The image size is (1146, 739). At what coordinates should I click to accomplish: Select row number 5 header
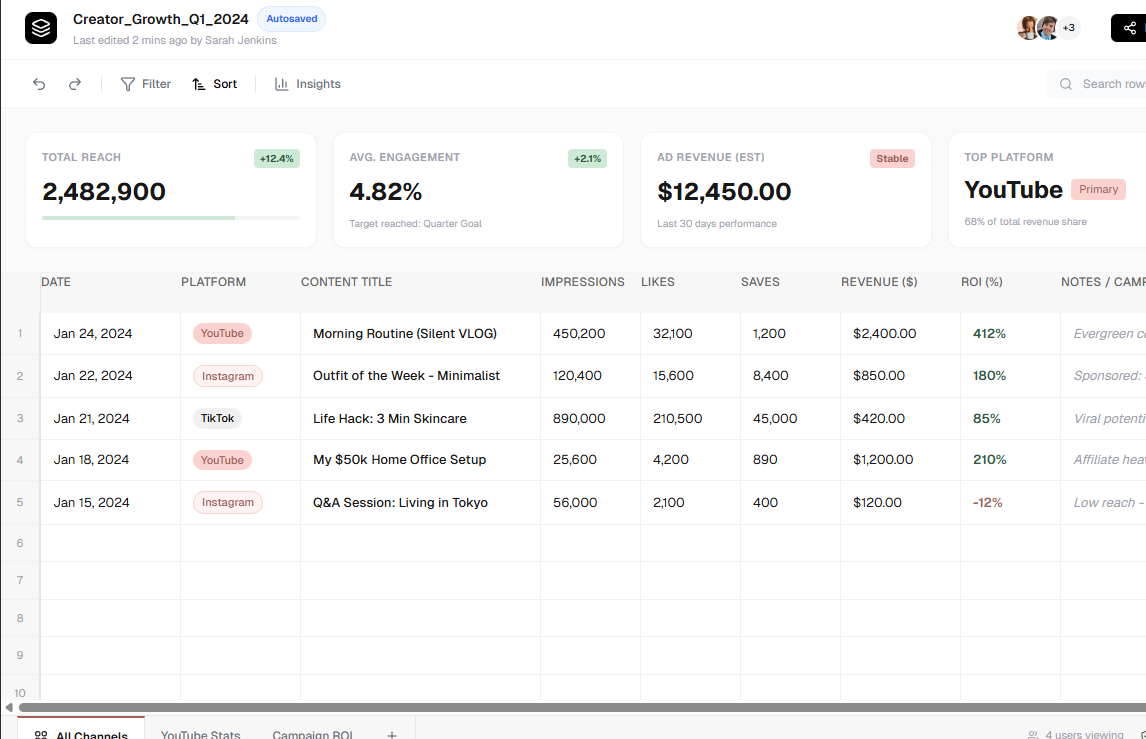20,502
